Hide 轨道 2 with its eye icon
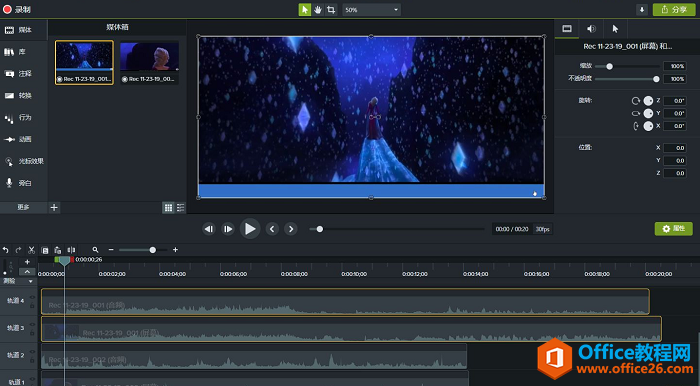This screenshot has height=386, width=700. coord(32,352)
